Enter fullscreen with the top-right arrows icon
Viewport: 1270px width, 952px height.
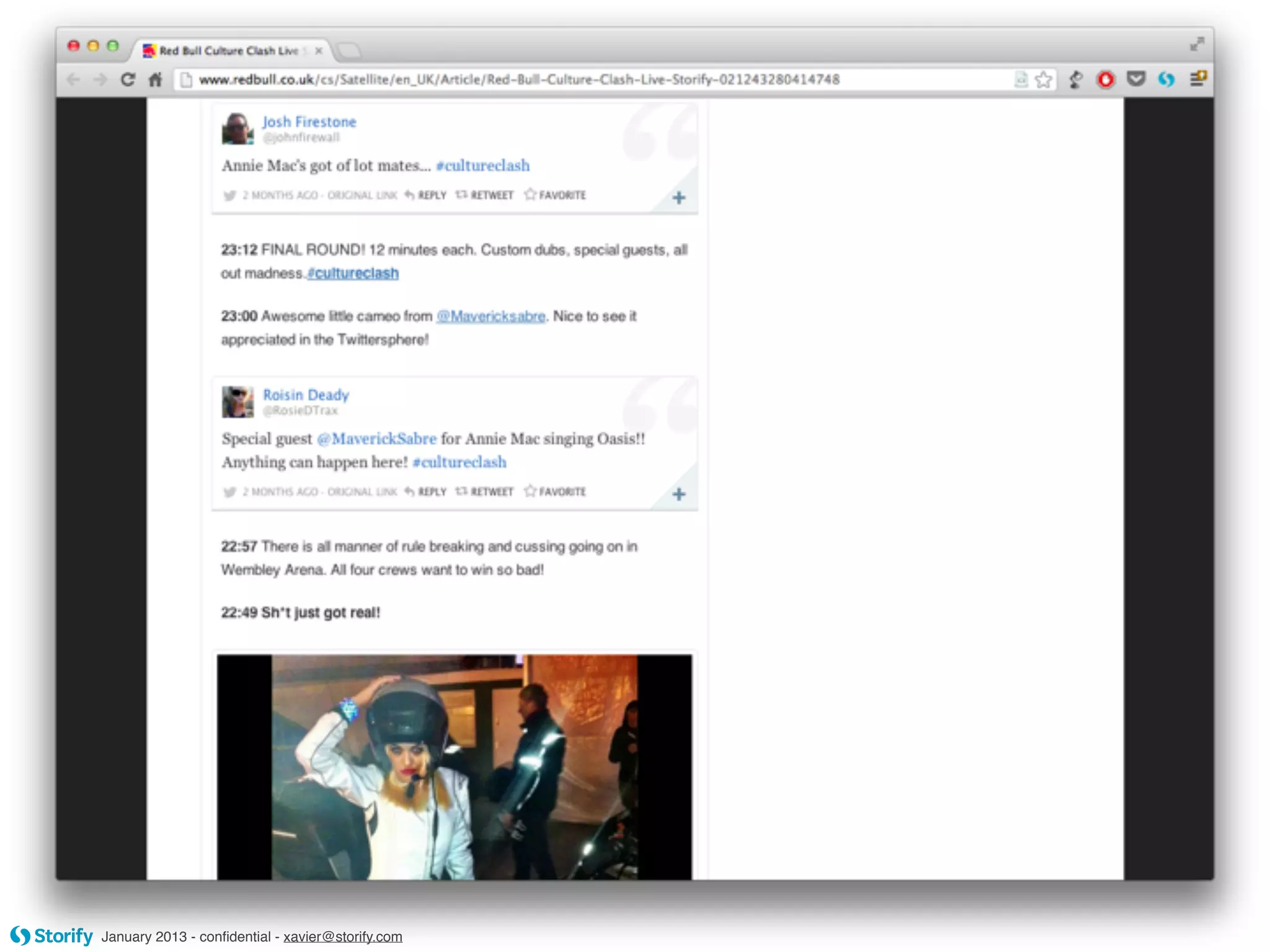[x=1197, y=44]
